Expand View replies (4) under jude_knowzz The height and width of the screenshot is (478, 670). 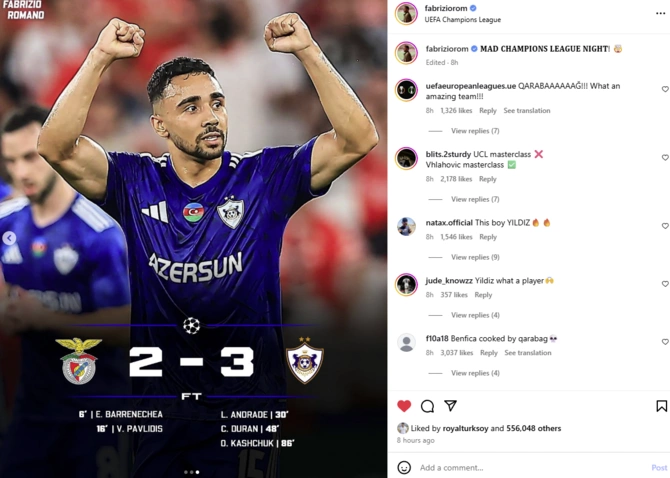point(475,315)
